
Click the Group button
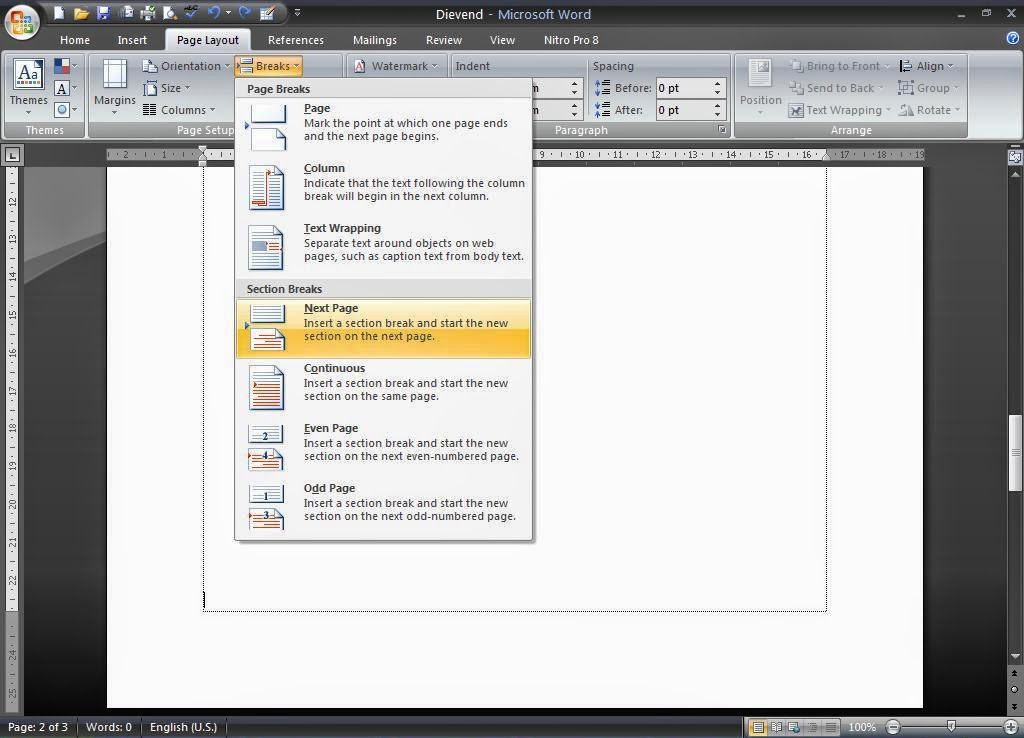(x=928, y=88)
